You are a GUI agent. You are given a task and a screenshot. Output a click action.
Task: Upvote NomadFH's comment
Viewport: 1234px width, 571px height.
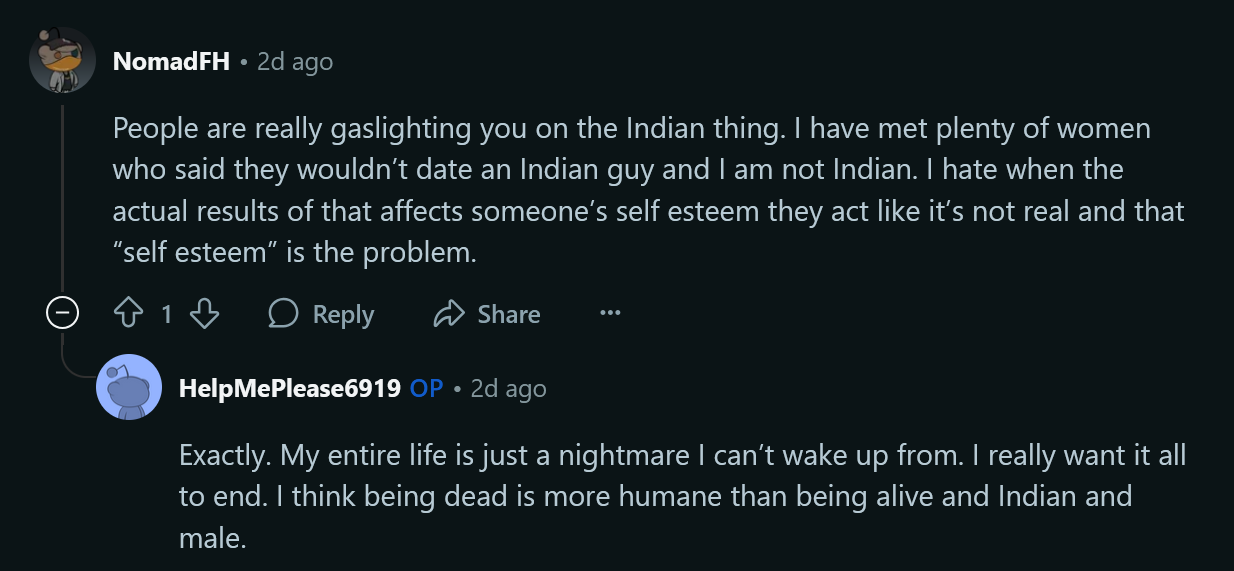tap(130, 314)
